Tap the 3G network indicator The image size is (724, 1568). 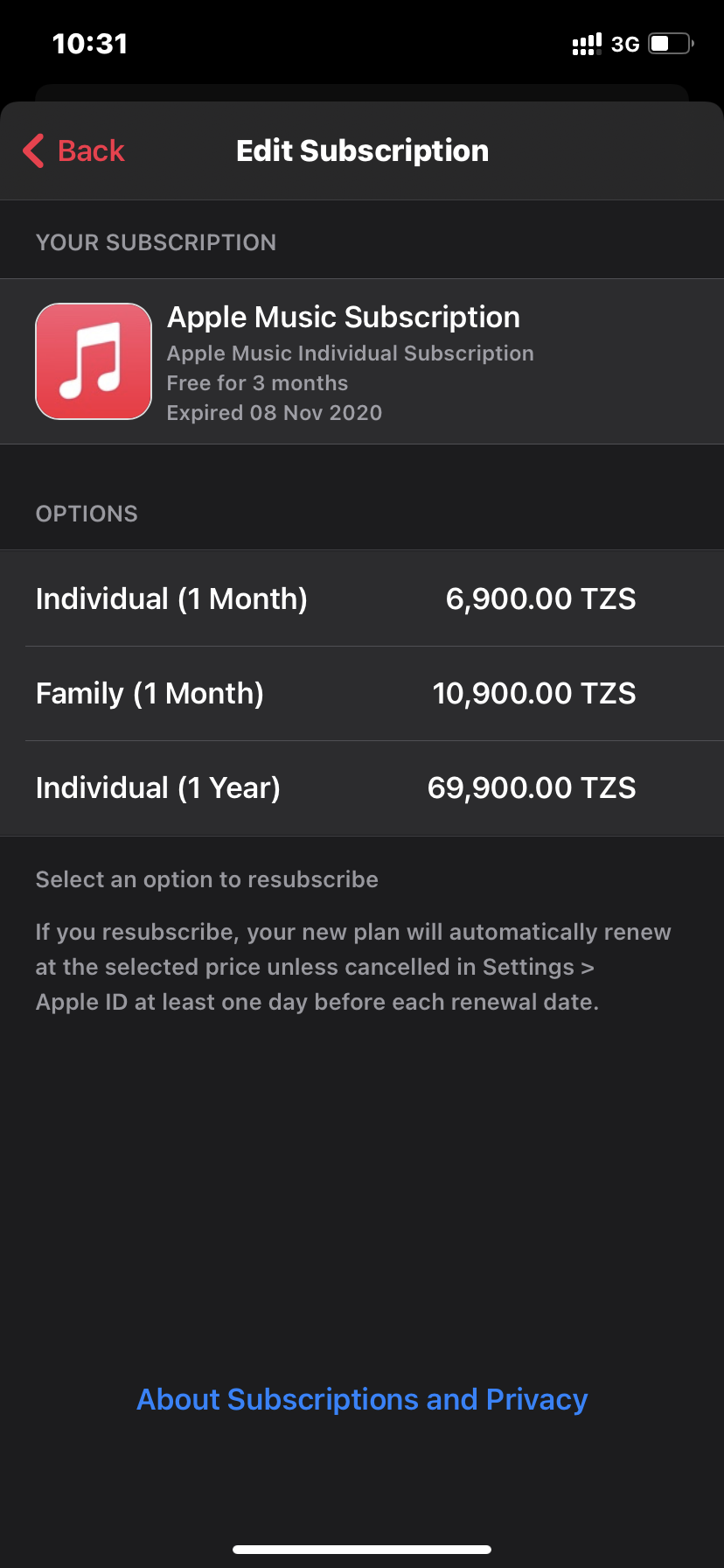coord(625,45)
